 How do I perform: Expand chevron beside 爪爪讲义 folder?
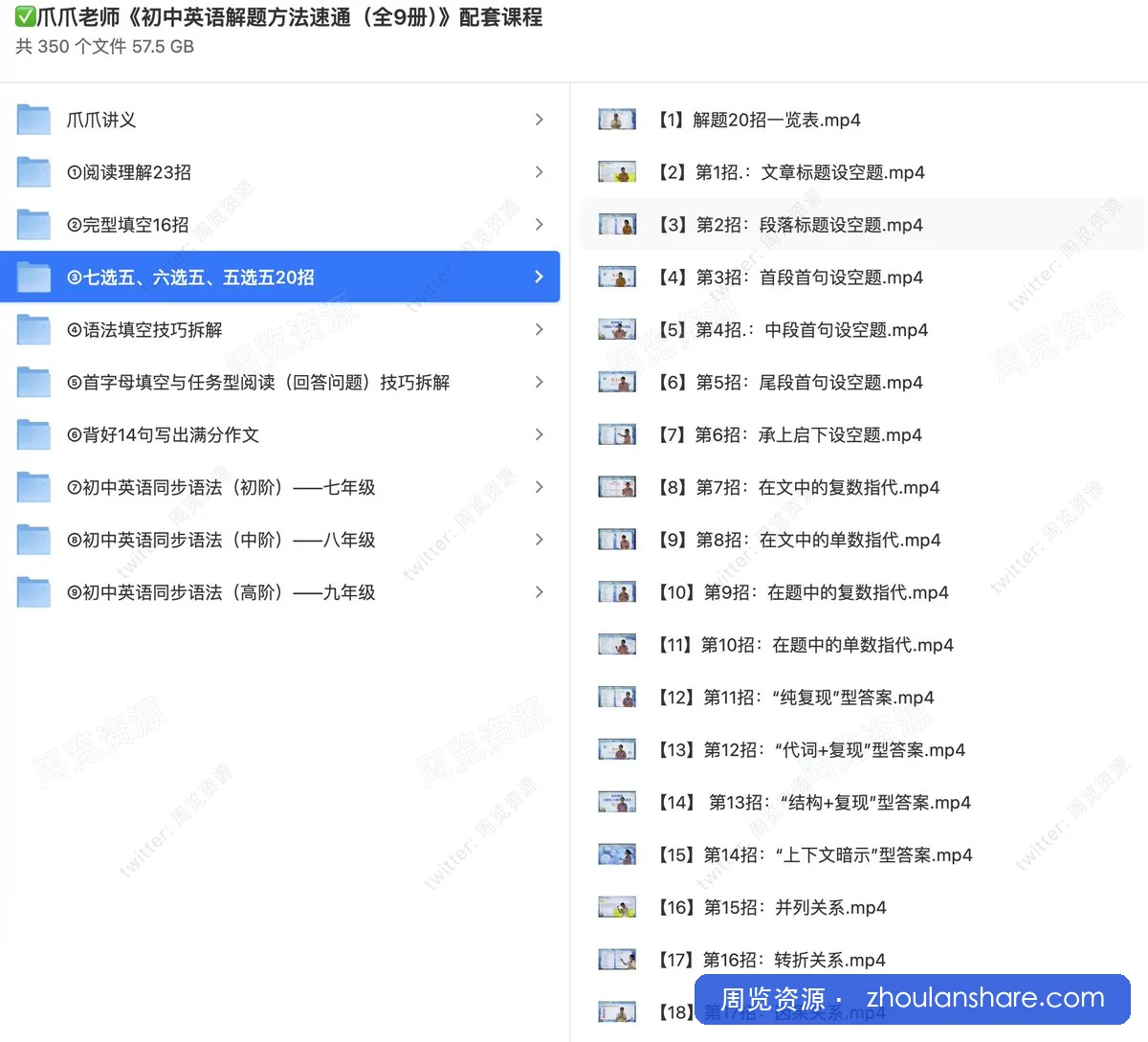coord(540,120)
